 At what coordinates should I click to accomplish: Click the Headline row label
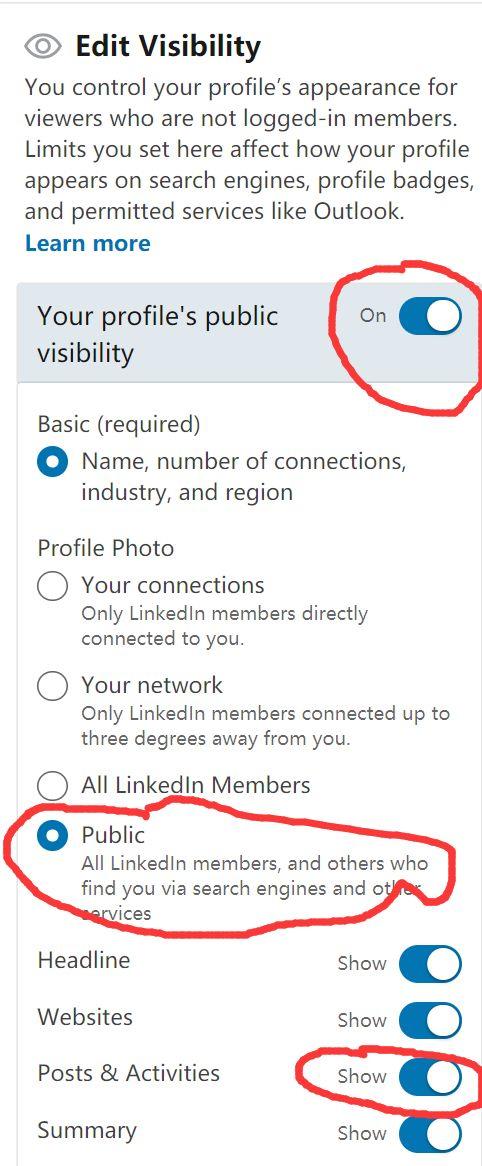point(84,960)
